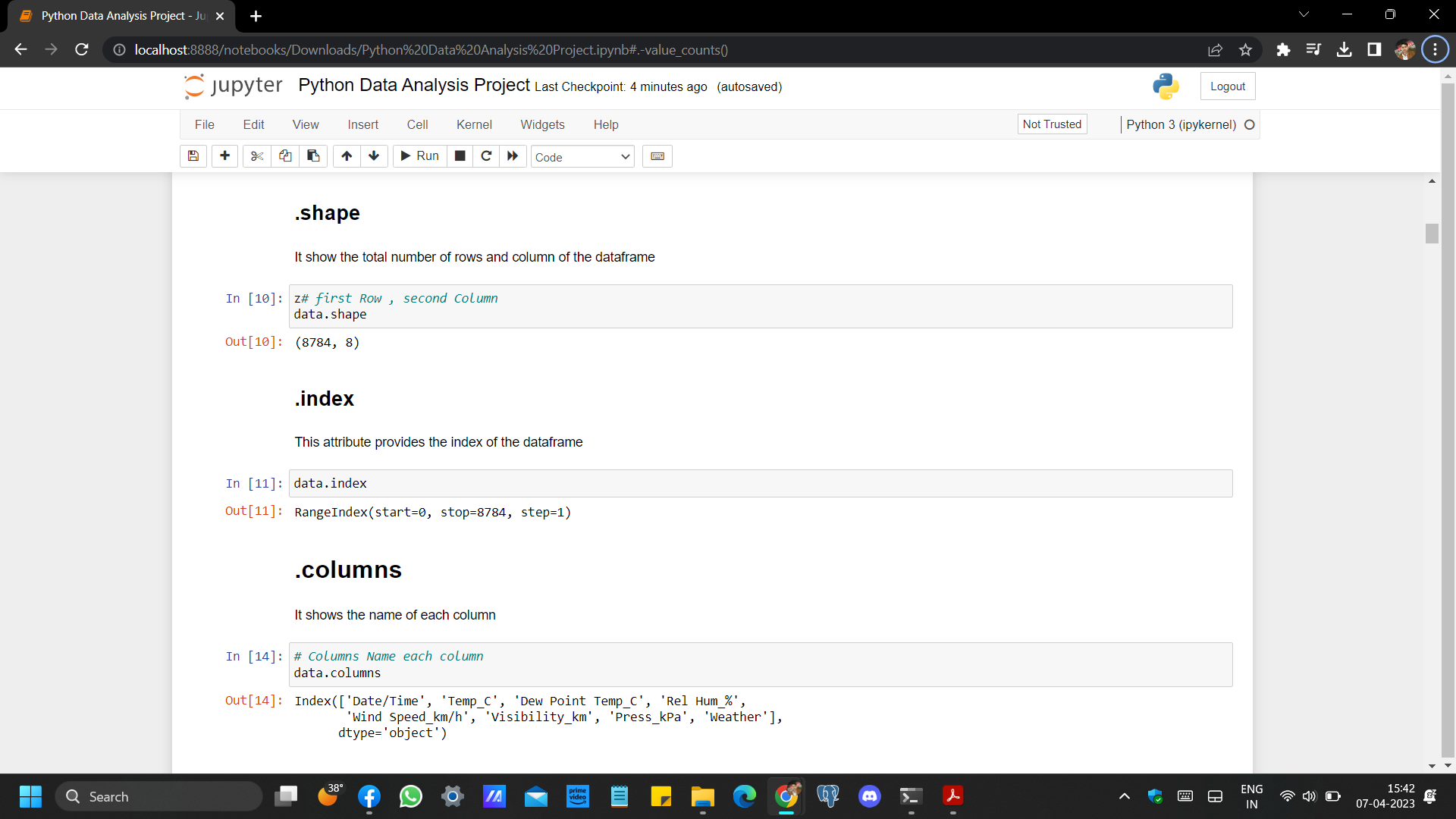Move selected cell down arrow
This screenshot has width=1456, height=819.
pos(374,156)
